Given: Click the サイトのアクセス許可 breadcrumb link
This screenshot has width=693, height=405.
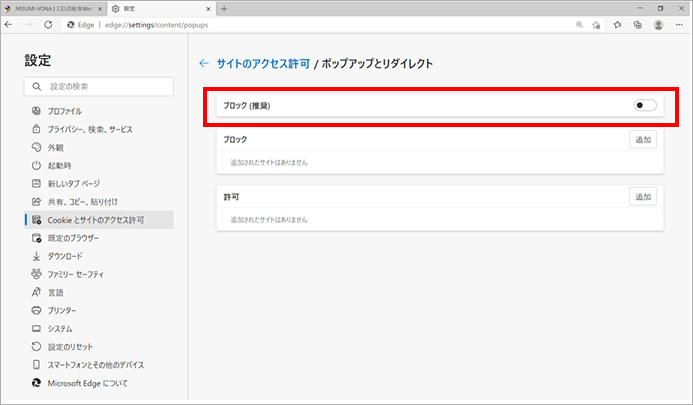Looking at the screenshot, I should click(262, 63).
